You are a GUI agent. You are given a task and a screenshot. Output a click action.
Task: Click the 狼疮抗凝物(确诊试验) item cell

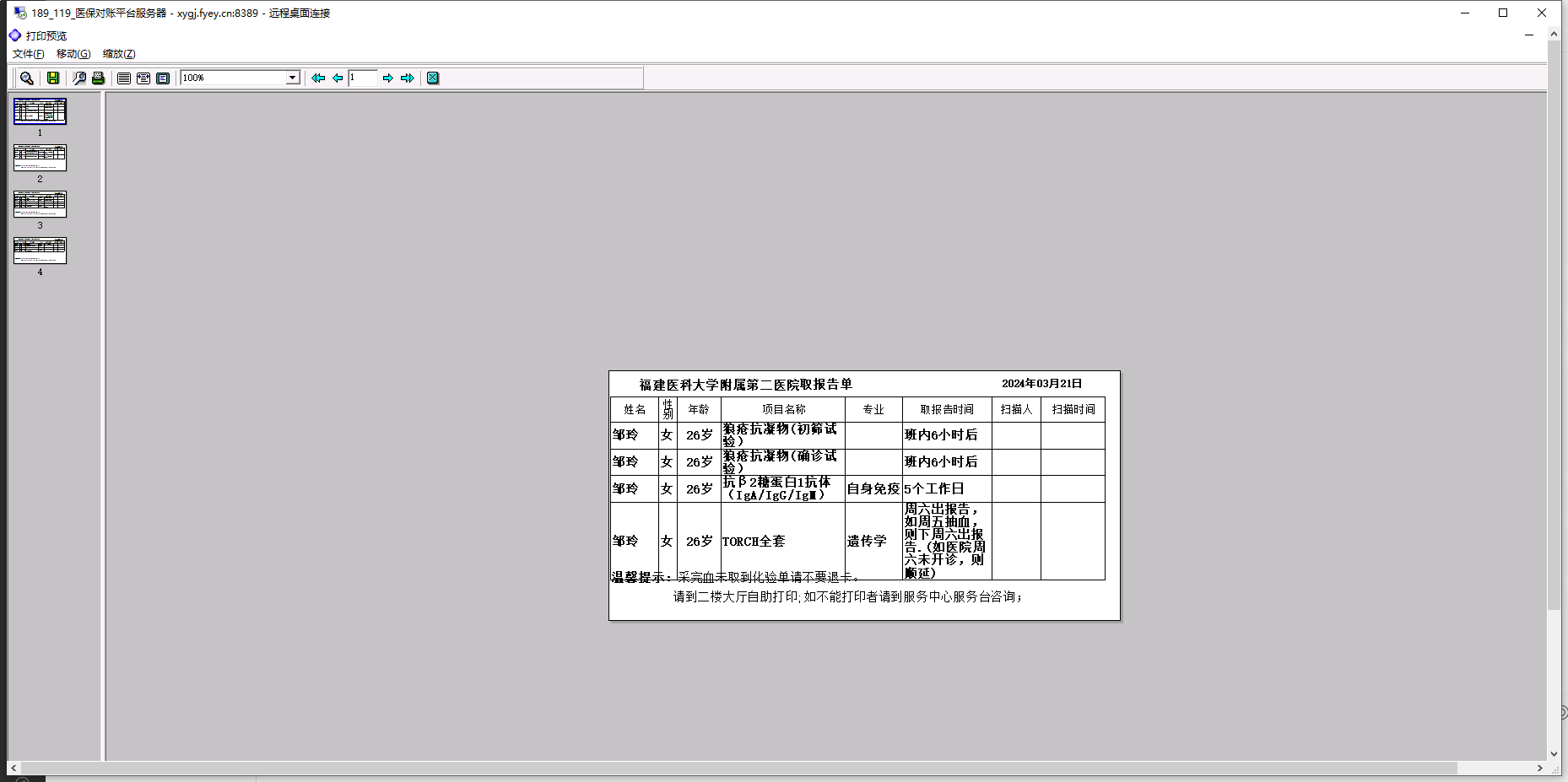(783, 462)
